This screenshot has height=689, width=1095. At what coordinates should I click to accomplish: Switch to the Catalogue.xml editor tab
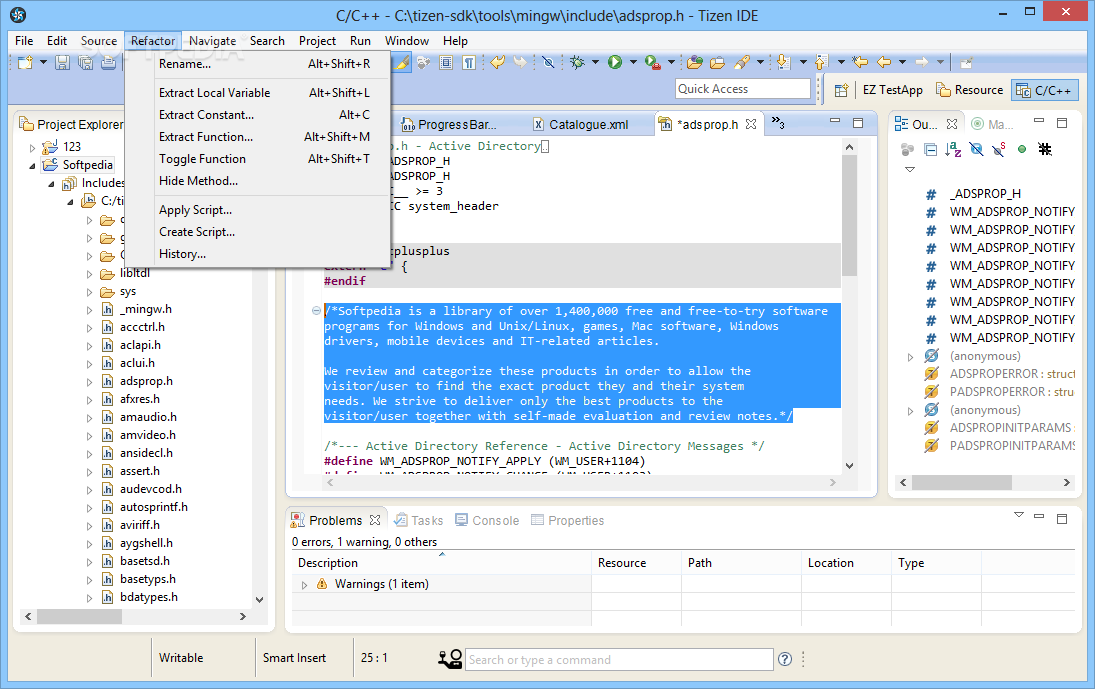pyautogui.click(x=580, y=124)
